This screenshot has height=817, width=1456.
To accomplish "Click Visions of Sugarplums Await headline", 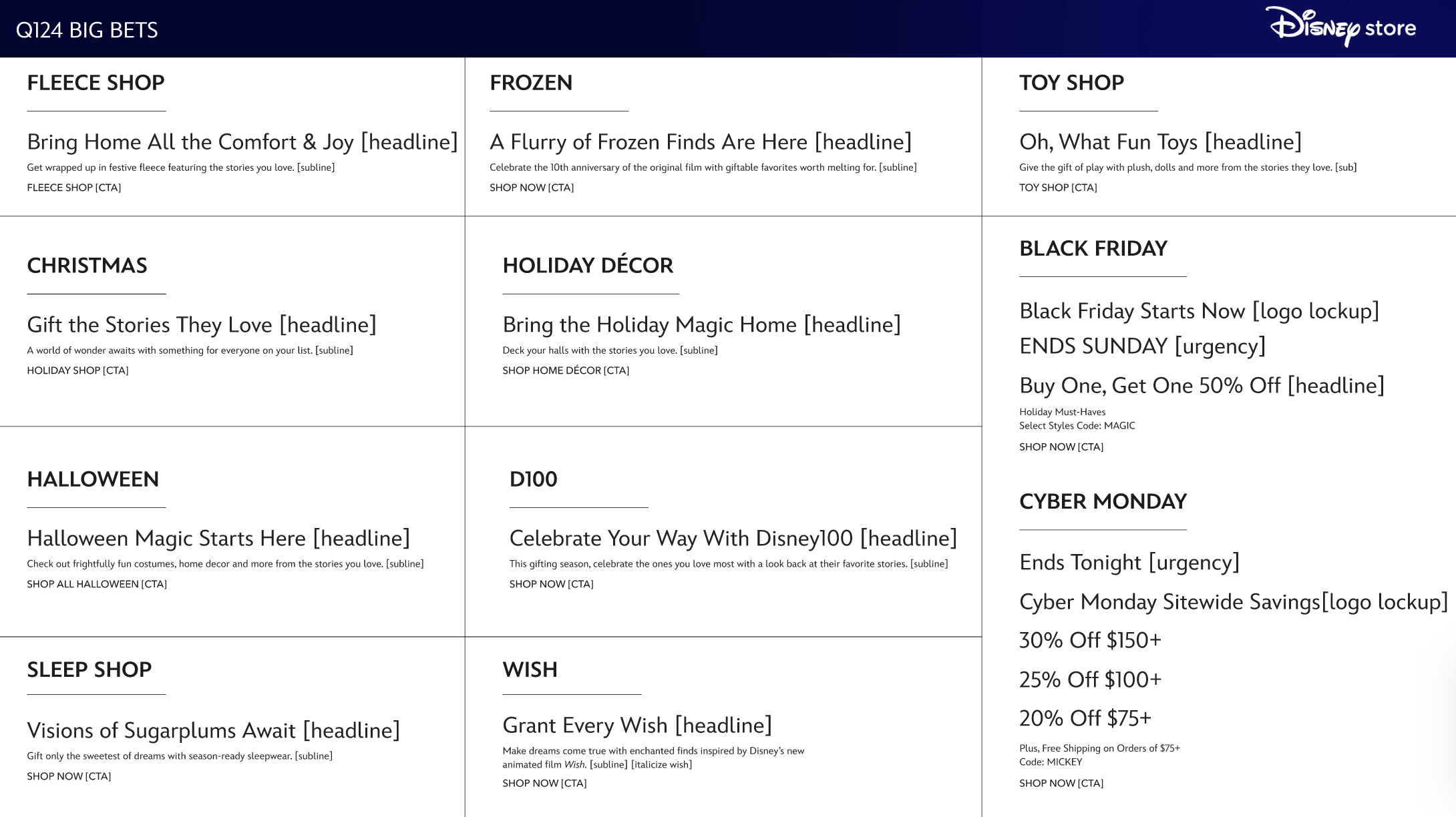I will tap(213, 730).
